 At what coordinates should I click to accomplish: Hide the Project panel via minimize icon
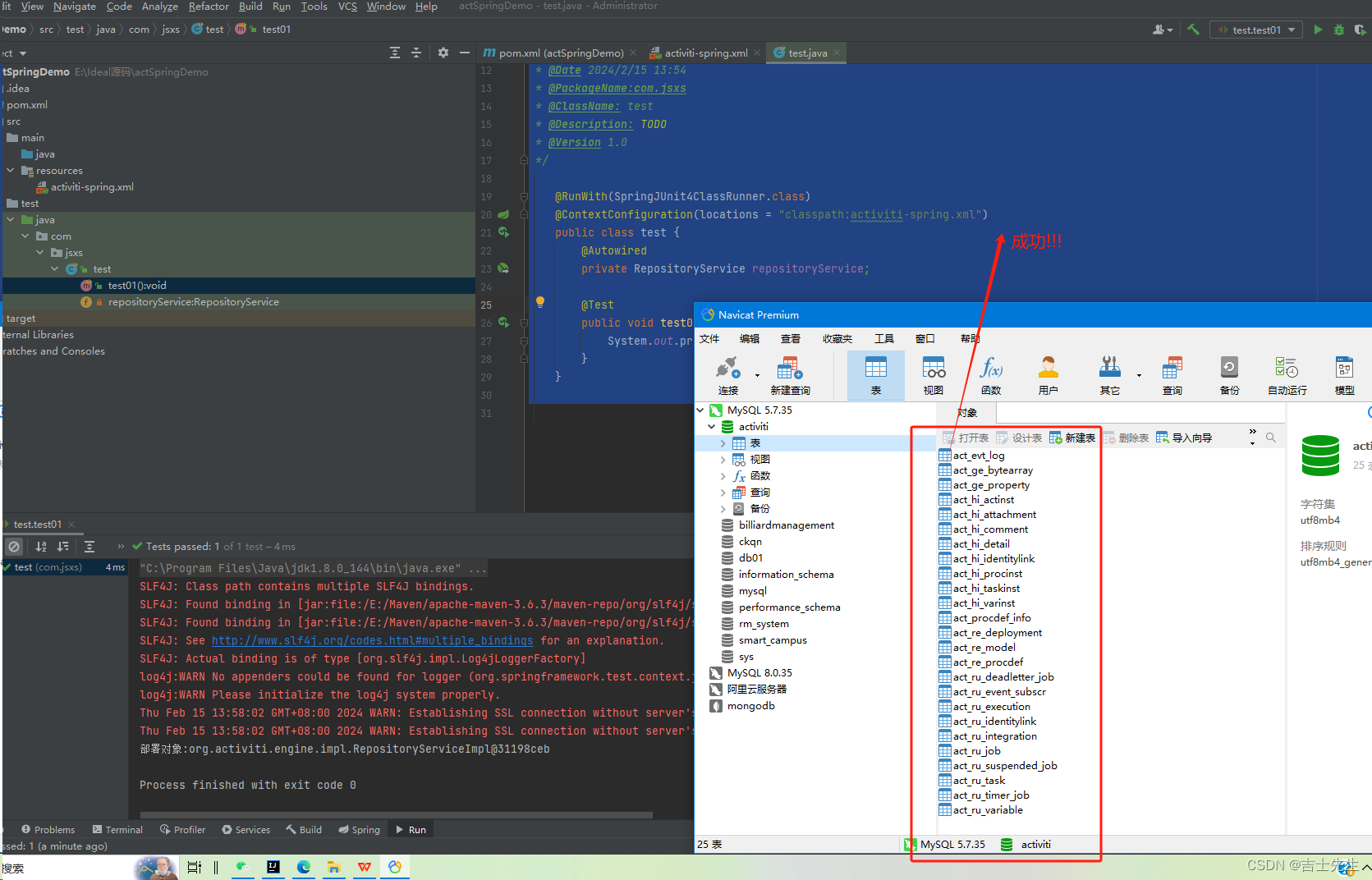[465, 53]
